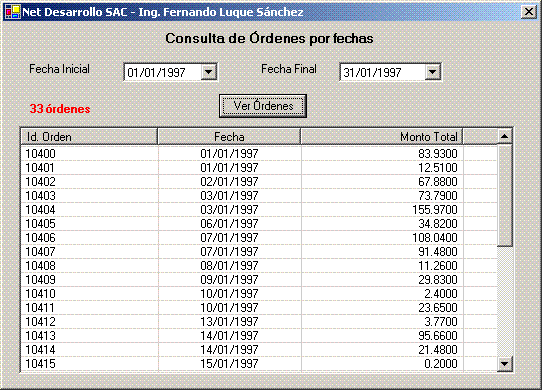The image size is (542, 390).
Task: Click the date 13/01/1997 in row 10412
Action: (x=230, y=322)
